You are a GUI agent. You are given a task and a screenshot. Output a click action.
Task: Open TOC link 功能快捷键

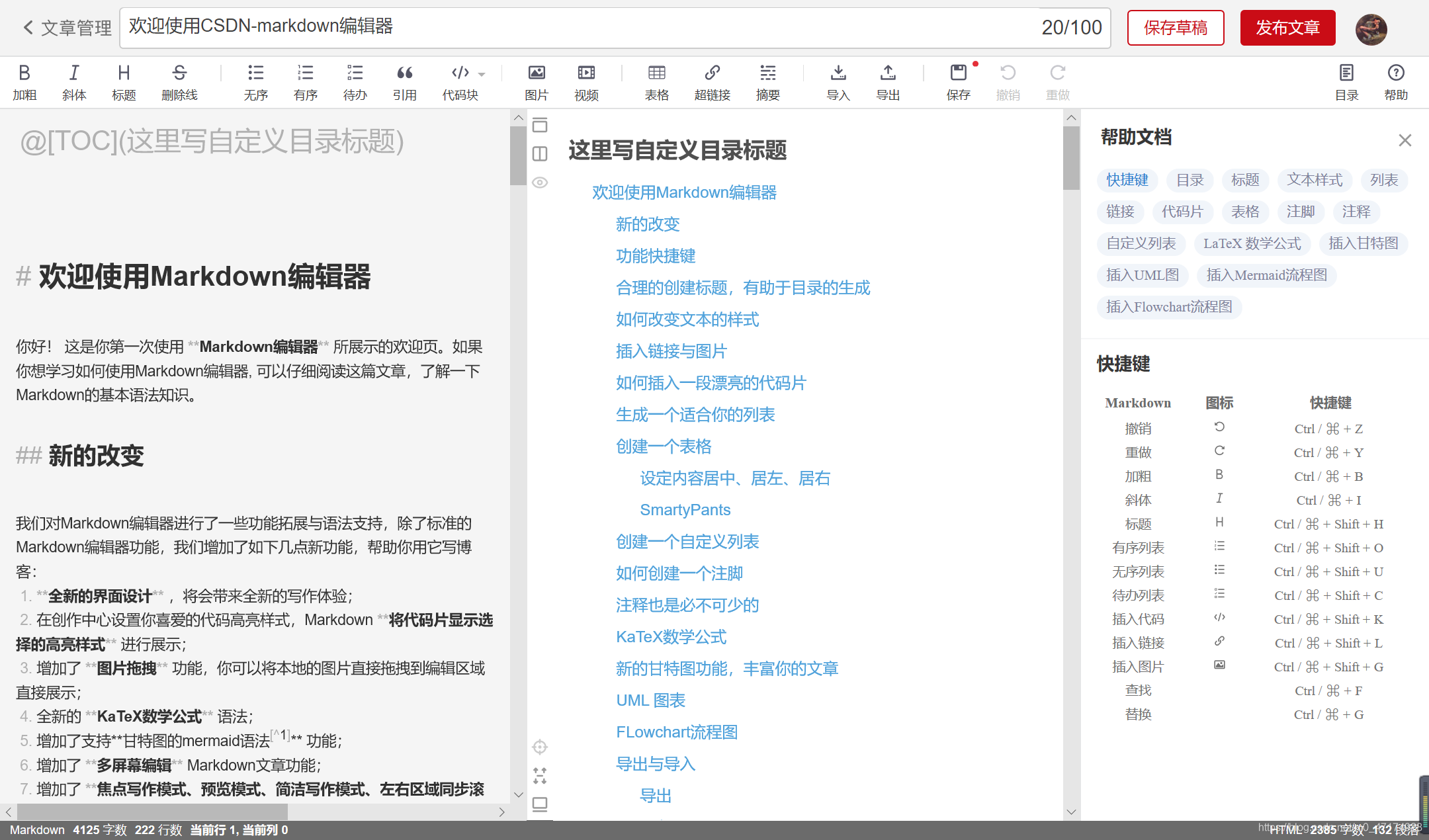(655, 256)
